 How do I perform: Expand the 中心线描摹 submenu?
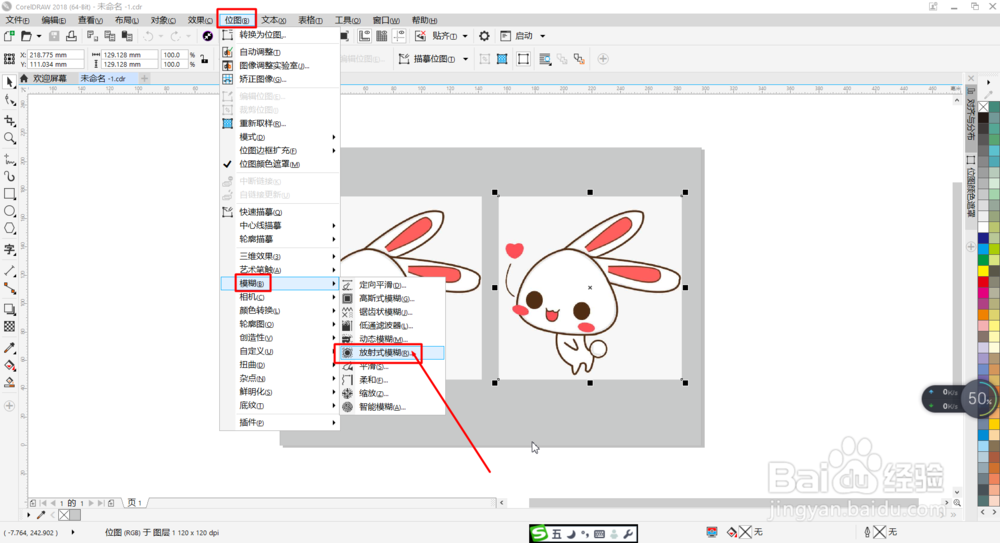coord(279,225)
